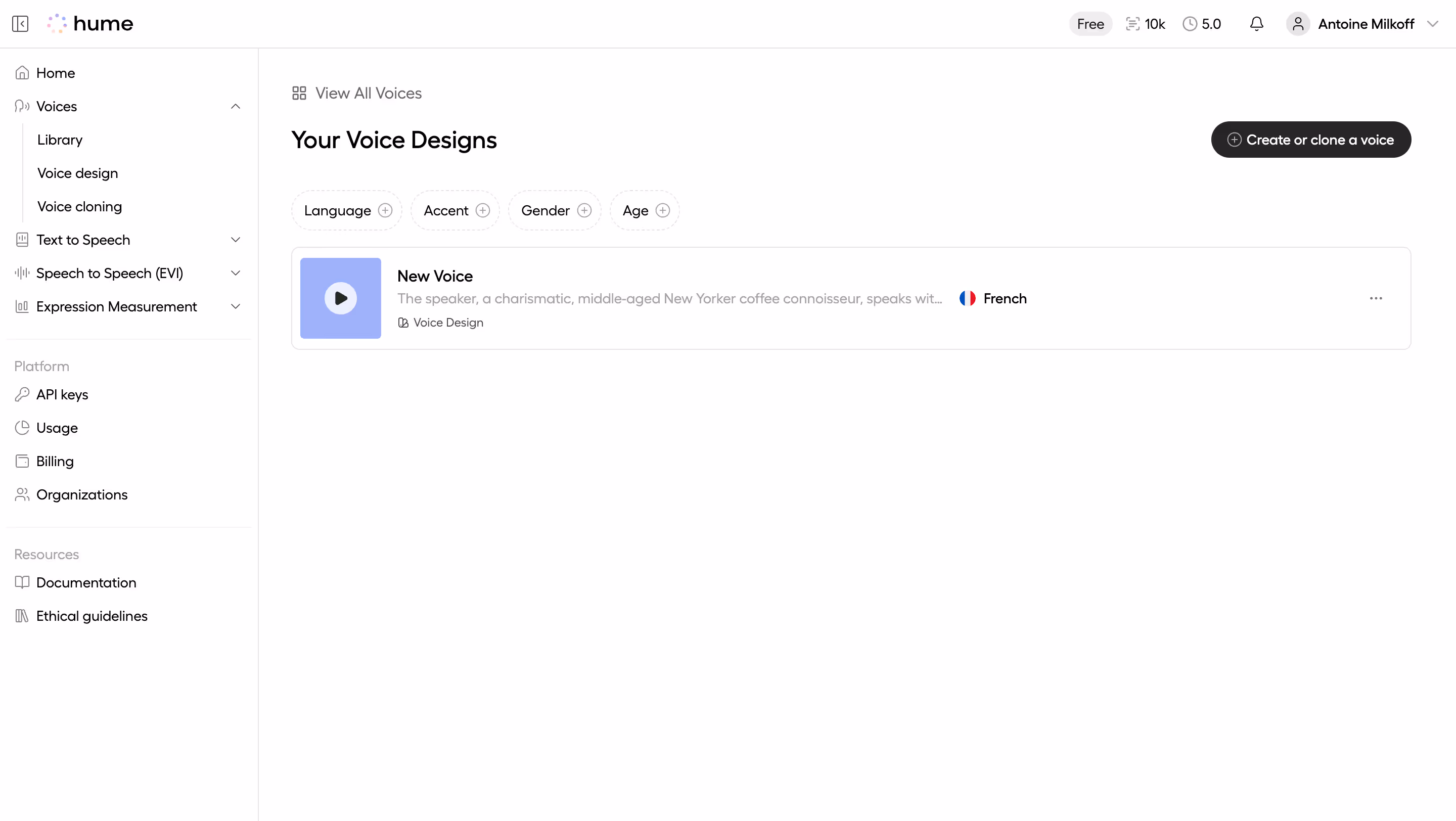
Task: Collapse the sidebar with the back arrow
Action: pyautogui.click(x=20, y=23)
